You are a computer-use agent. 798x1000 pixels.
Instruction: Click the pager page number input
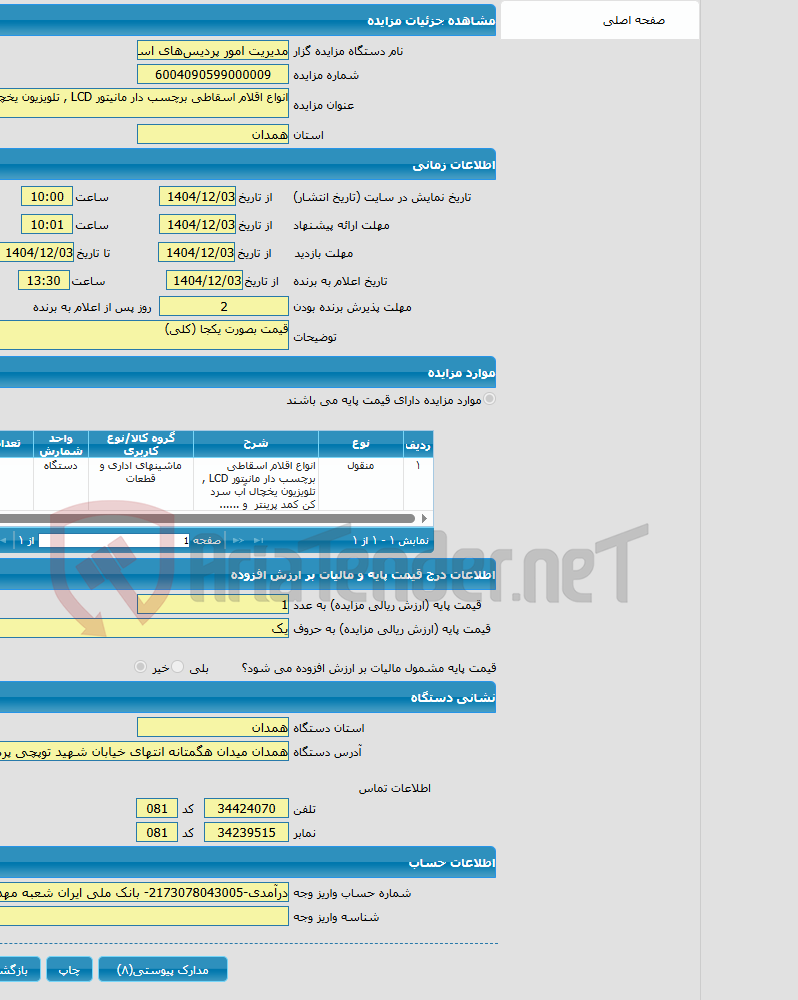pyautogui.click(x=114, y=541)
